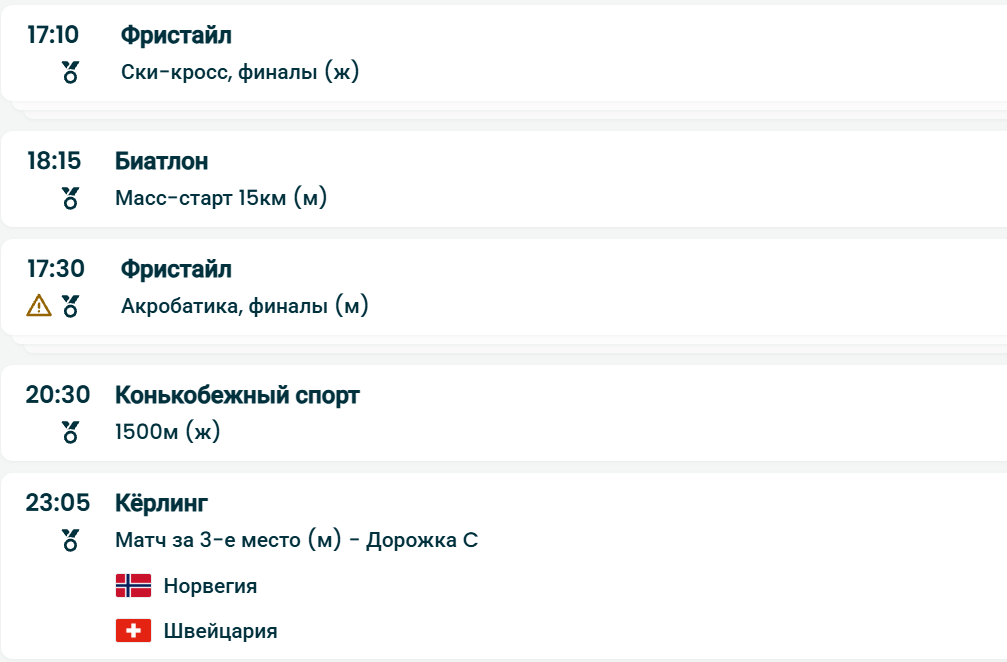Click the 1500м (ж) event description
Viewport: 1007px width, 662px height.
(x=168, y=432)
